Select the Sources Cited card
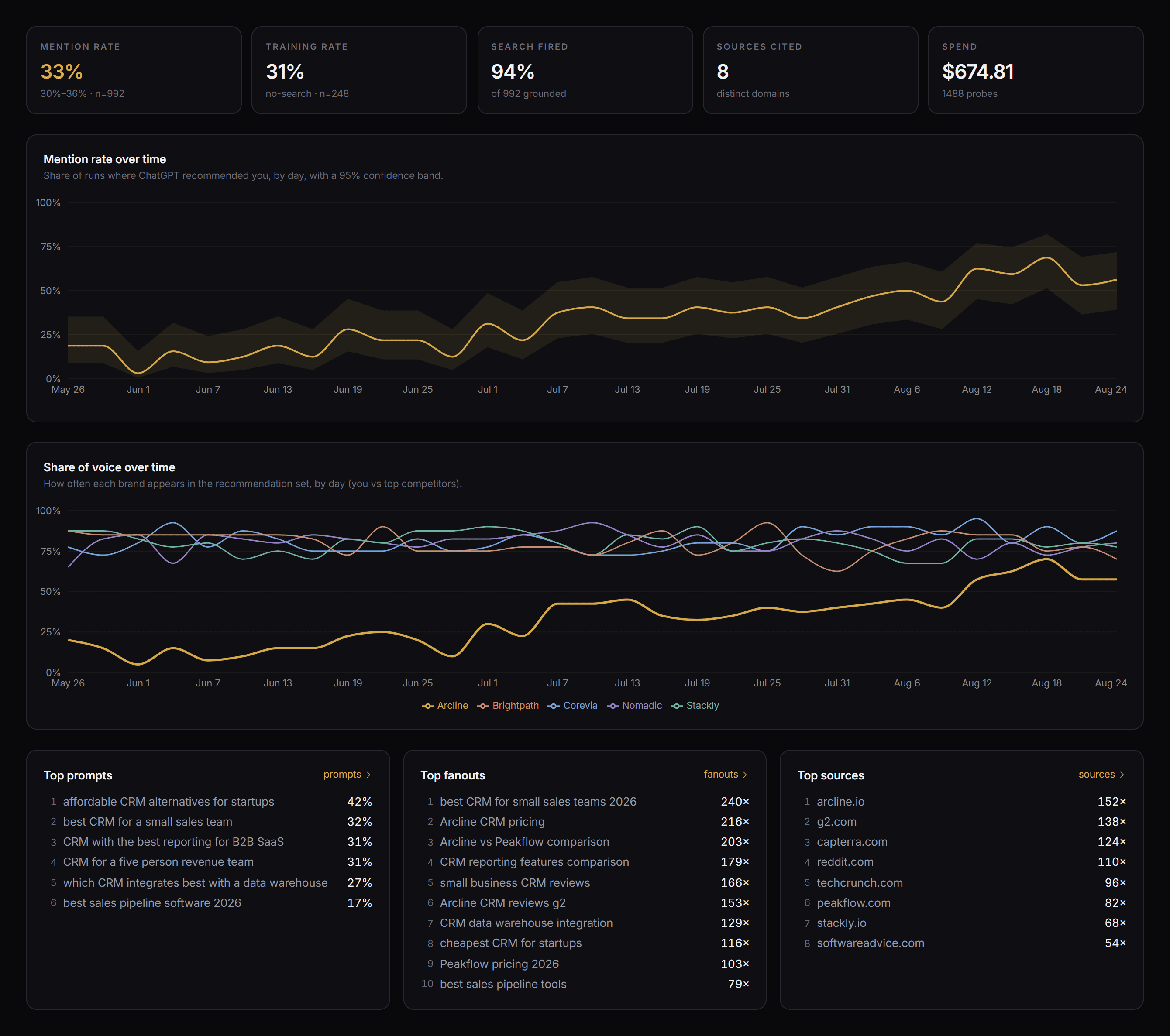1170x1036 pixels. coord(811,70)
